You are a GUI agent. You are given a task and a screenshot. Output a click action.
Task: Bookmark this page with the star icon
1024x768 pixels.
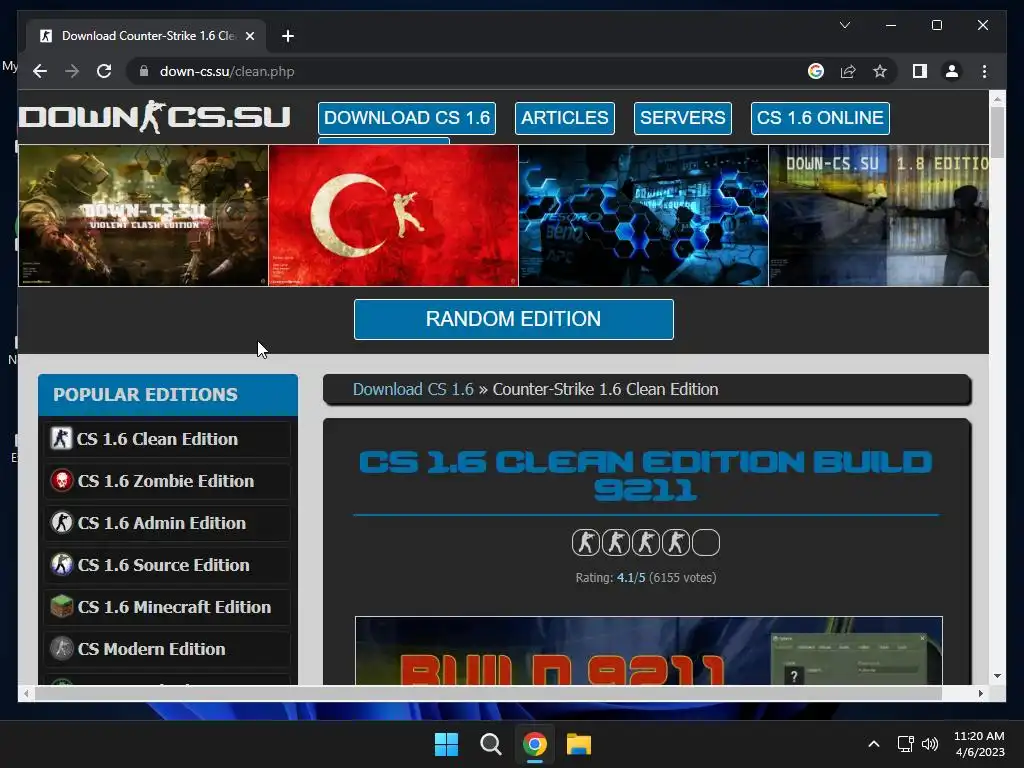coord(880,71)
